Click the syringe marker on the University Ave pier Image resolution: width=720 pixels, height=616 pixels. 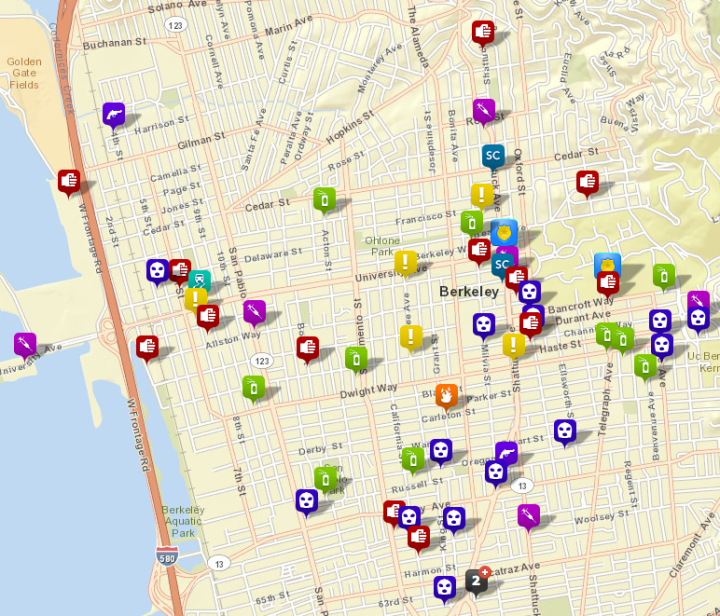25,345
